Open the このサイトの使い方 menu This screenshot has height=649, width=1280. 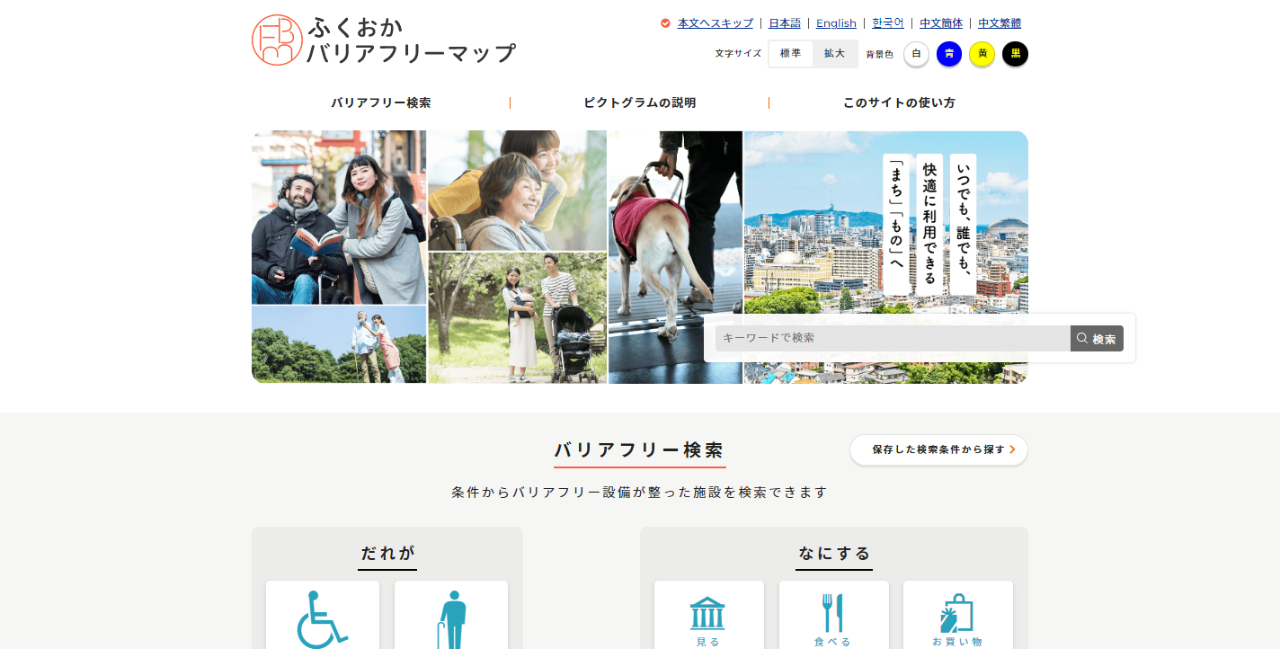pos(899,102)
